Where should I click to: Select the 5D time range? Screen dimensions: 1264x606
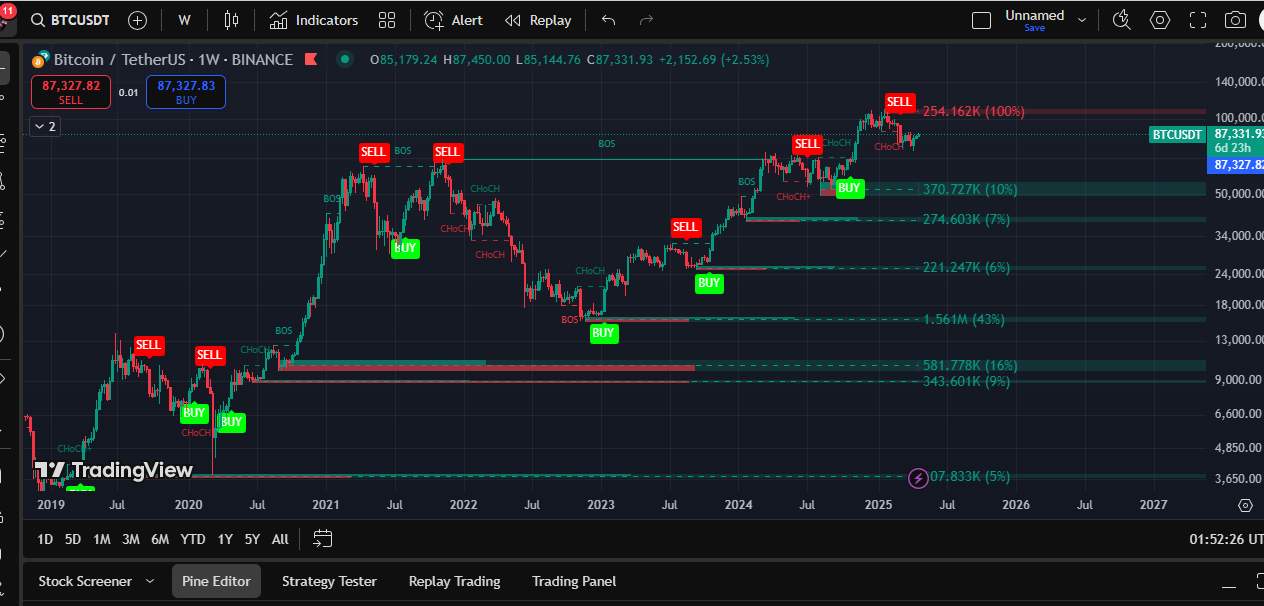pos(73,539)
